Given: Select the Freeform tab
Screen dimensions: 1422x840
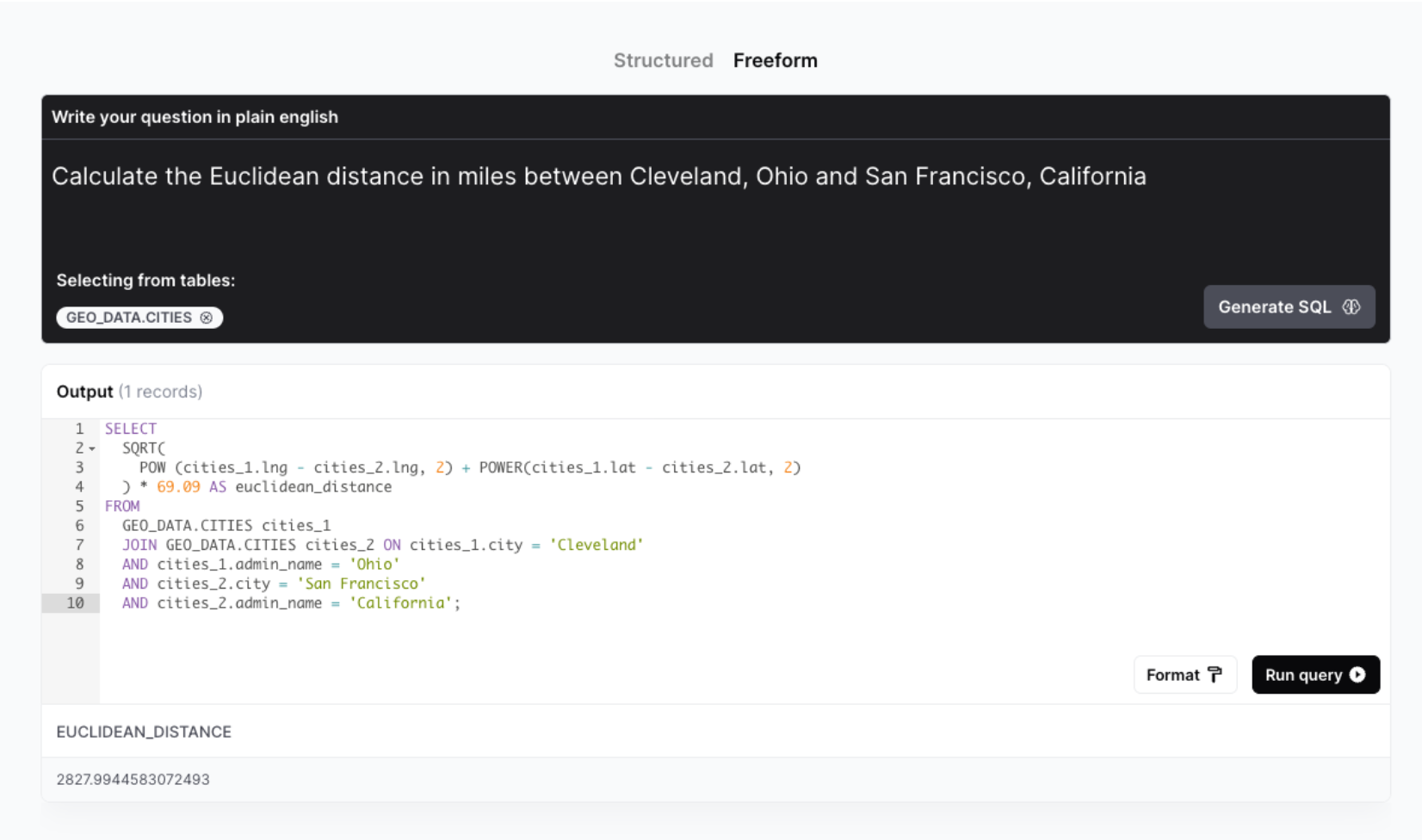Looking at the screenshot, I should pyautogui.click(x=775, y=60).
